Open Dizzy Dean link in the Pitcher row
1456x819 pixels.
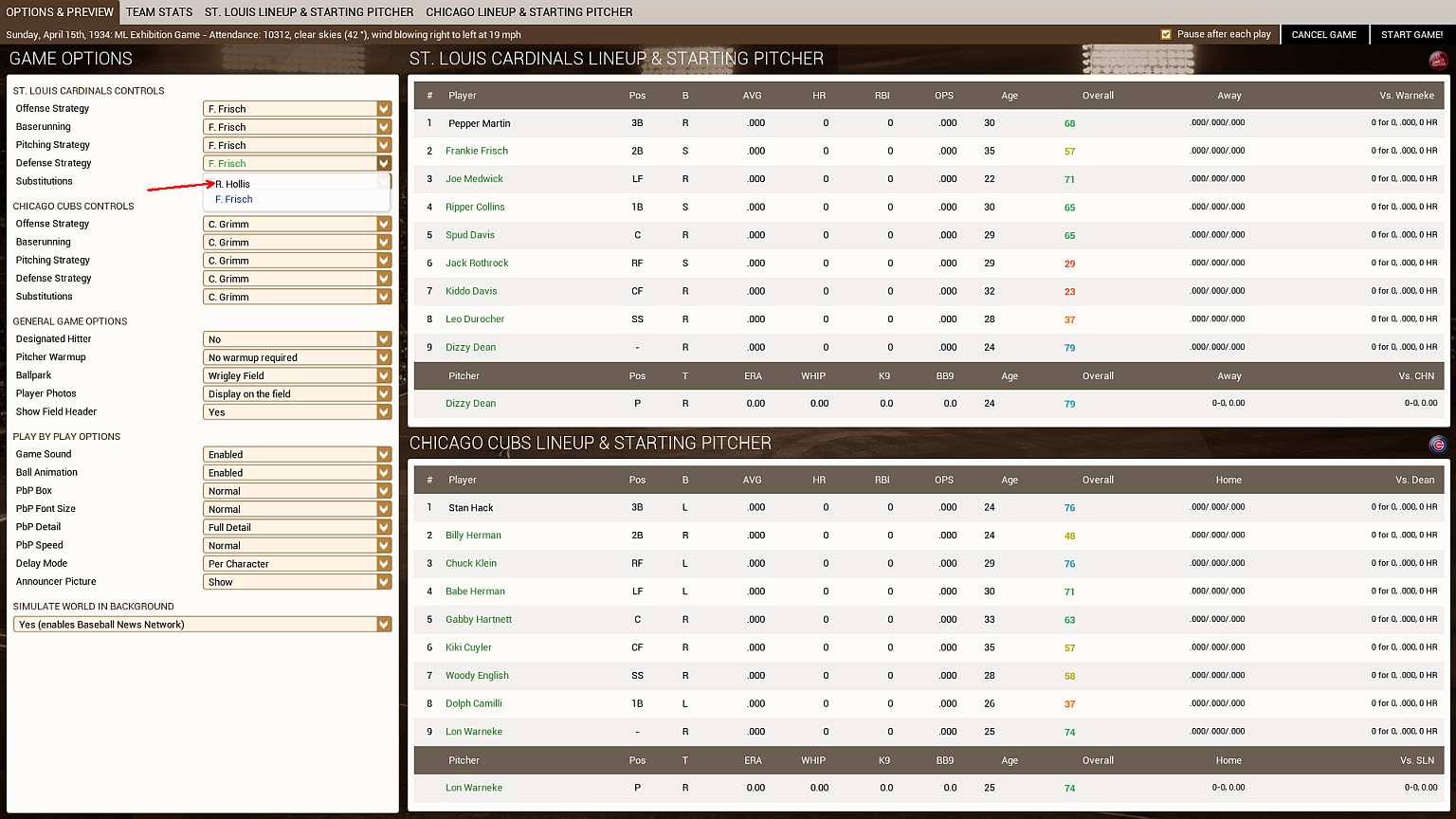click(x=471, y=403)
